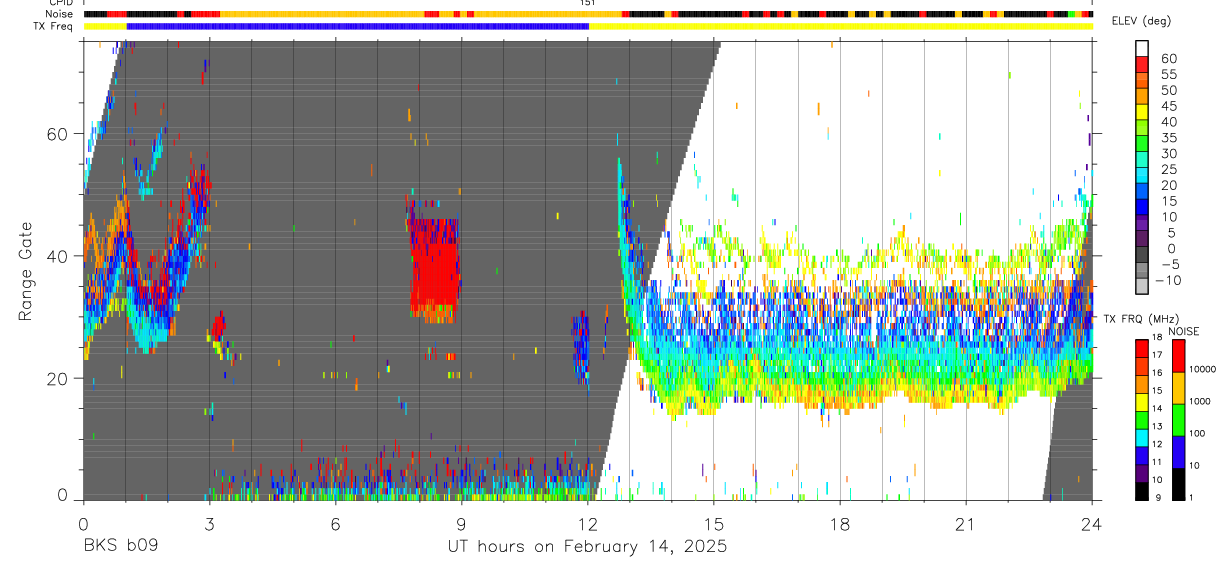Image resolution: width=1228 pixels, height=567 pixels.
Task: Click the '18' hour tick label on time axis
Action: coord(840,523)
